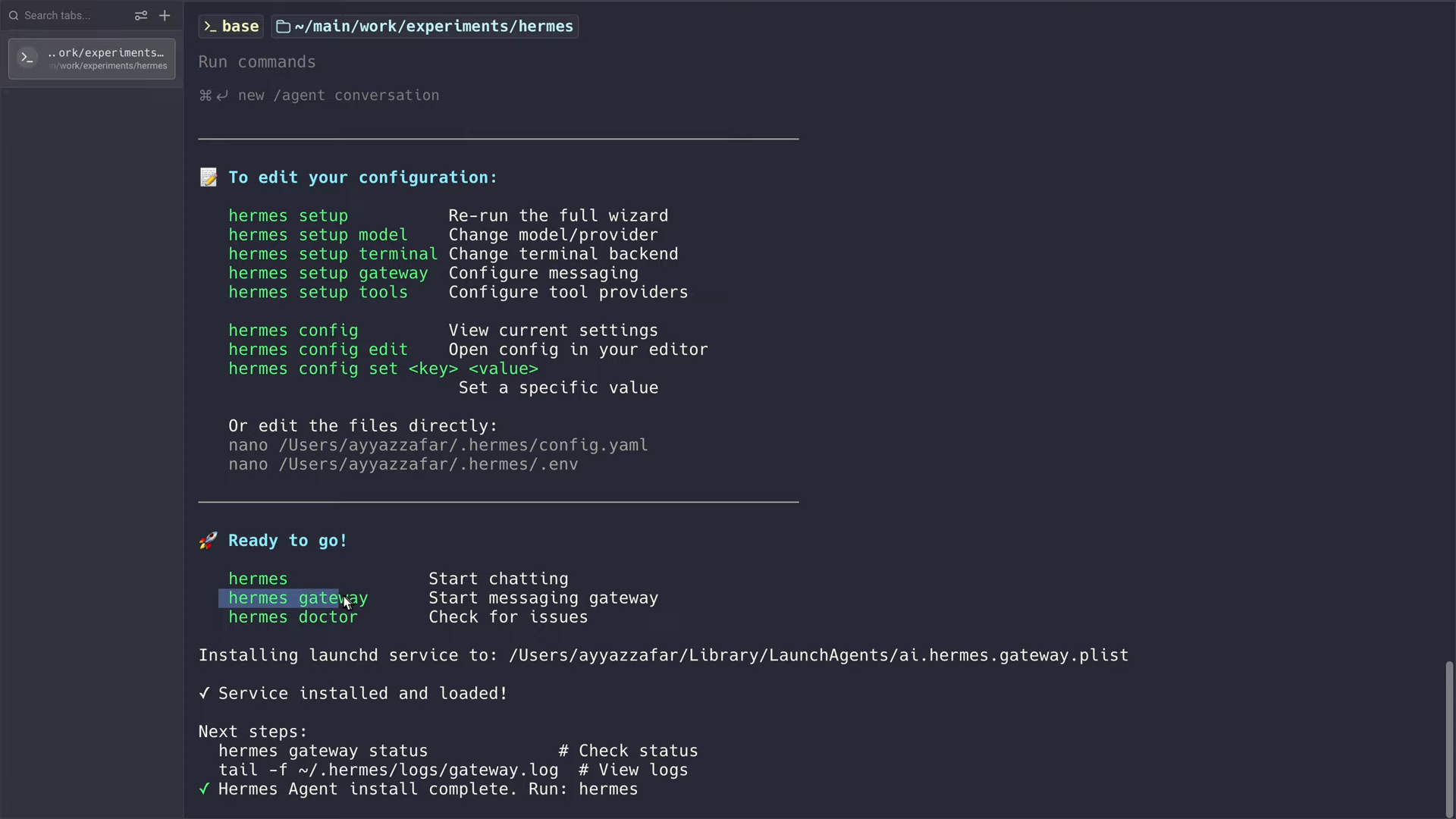Click 'hermes setup tools' command text
This screenshot has height=819, width=1456.
pyautogui.click(x=318, y=292)
